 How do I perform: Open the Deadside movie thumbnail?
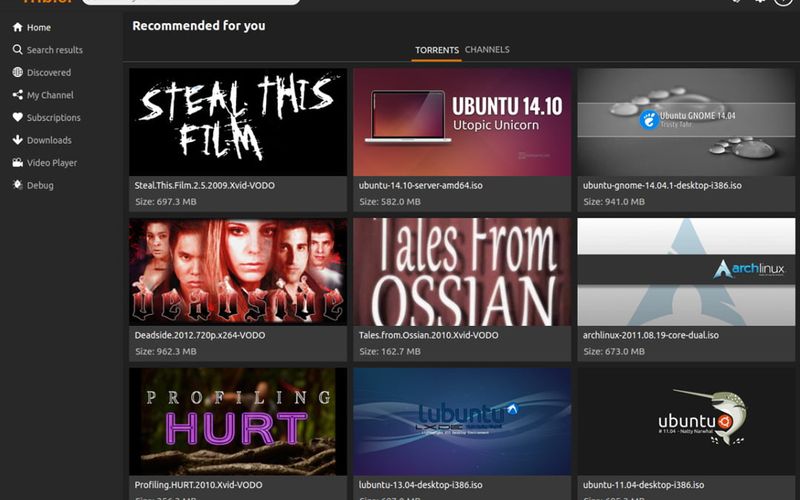click(x=238, y=272)
